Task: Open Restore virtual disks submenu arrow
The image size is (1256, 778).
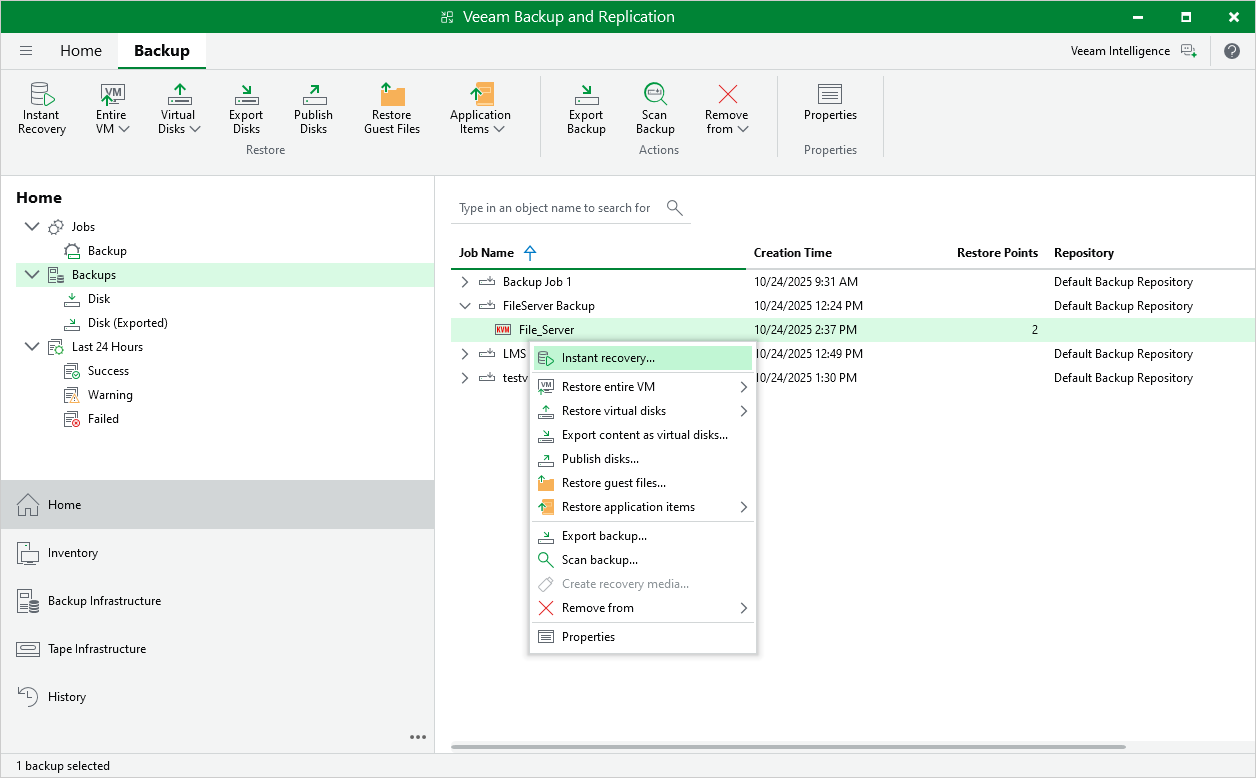Action: click(x=743, y=411)
